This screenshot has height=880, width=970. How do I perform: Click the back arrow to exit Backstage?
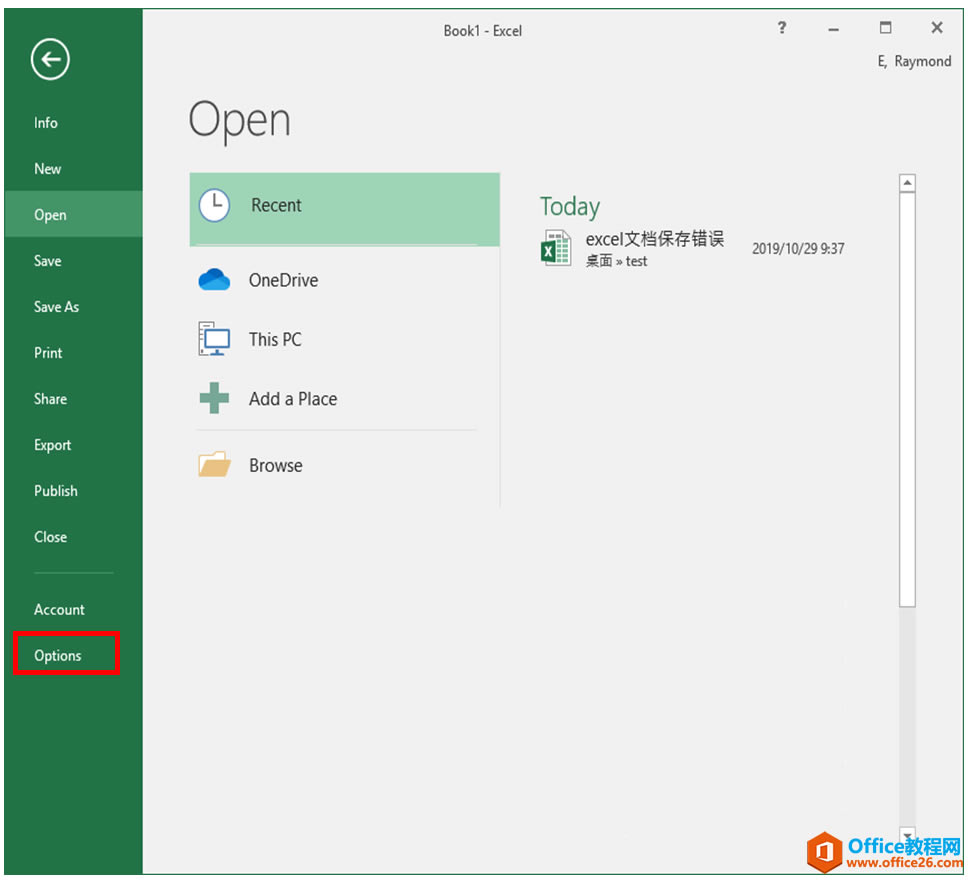point(50,59)
